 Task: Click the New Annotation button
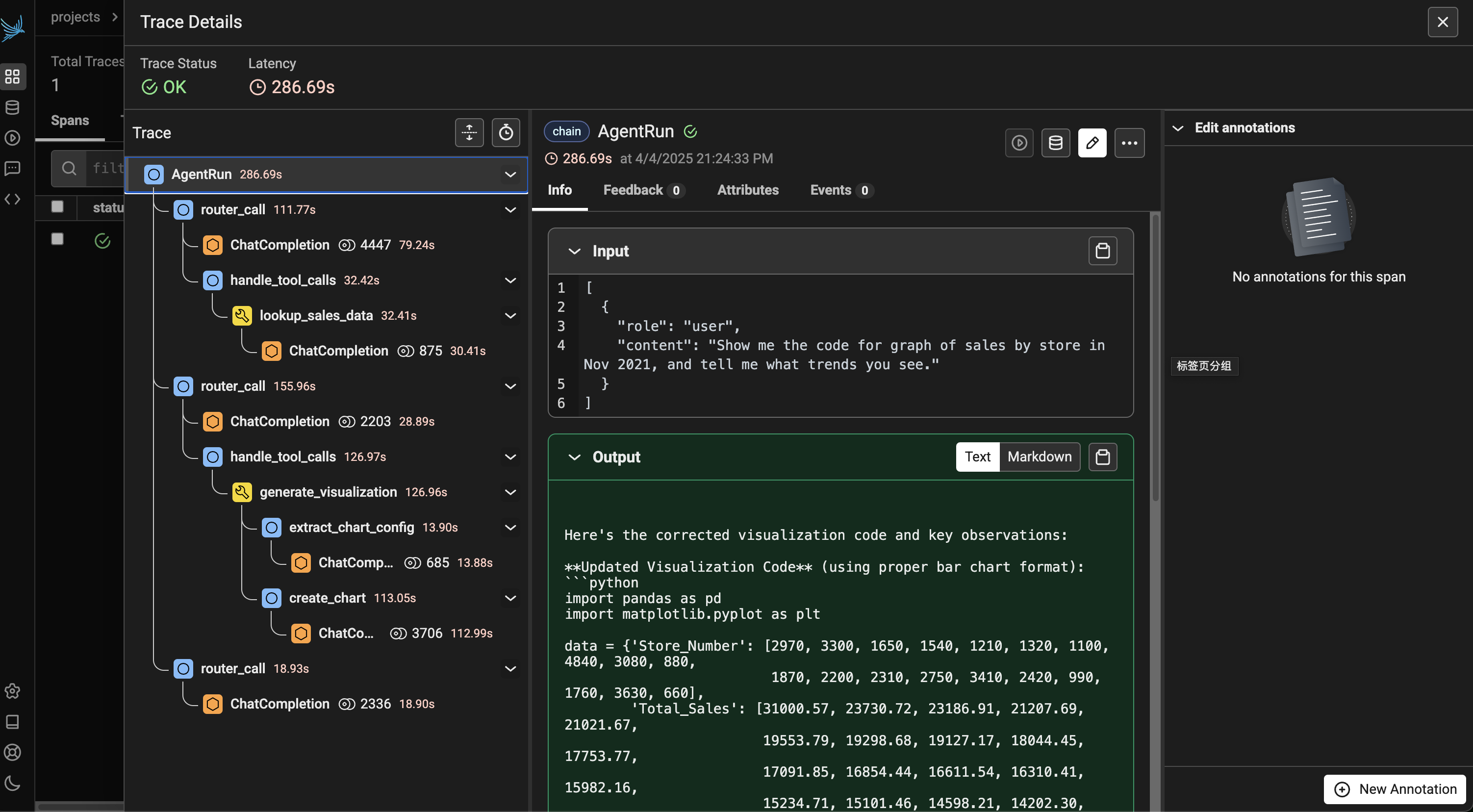click(x=1395, y=790)
